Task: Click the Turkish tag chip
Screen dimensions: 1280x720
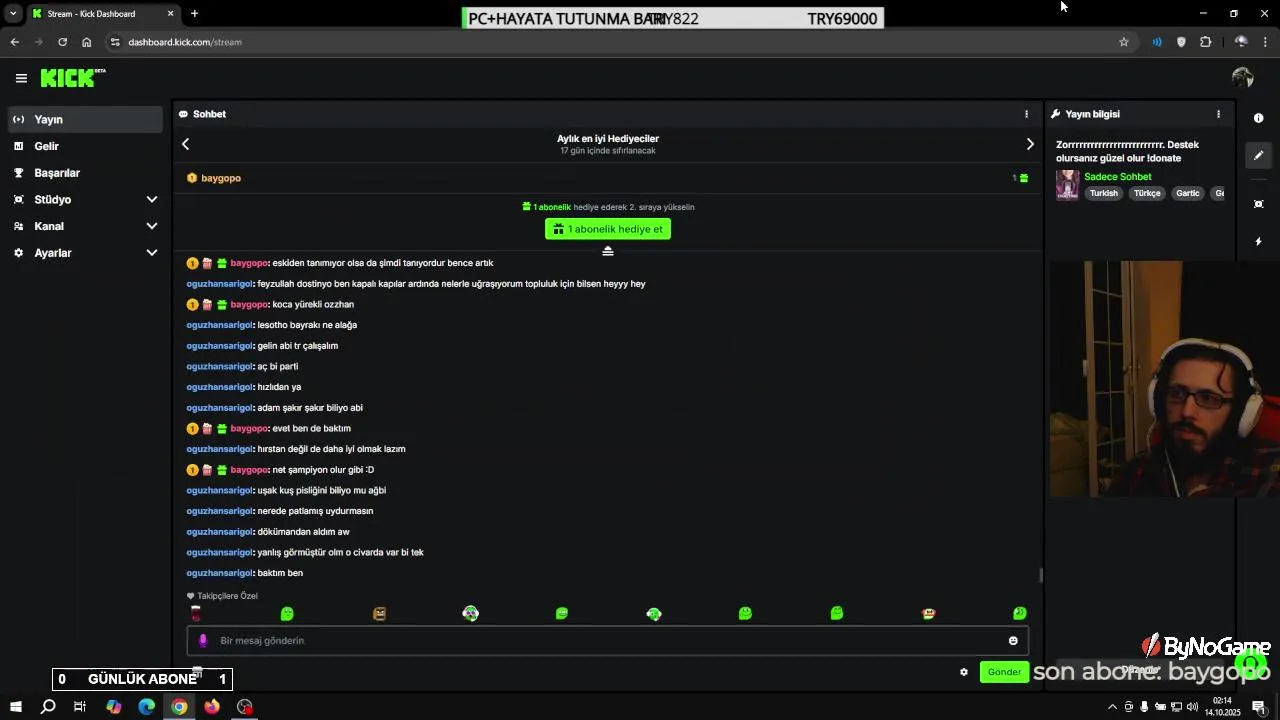Action: click(1103, 193)
